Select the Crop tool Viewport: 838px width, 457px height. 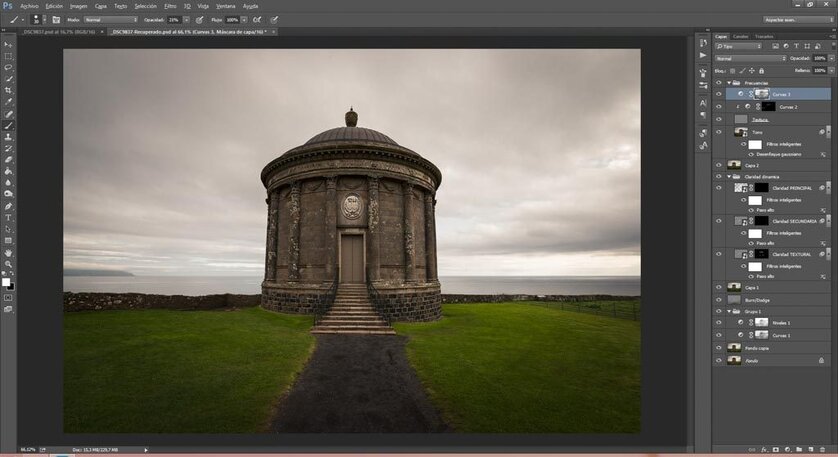[x=9, y=90]
